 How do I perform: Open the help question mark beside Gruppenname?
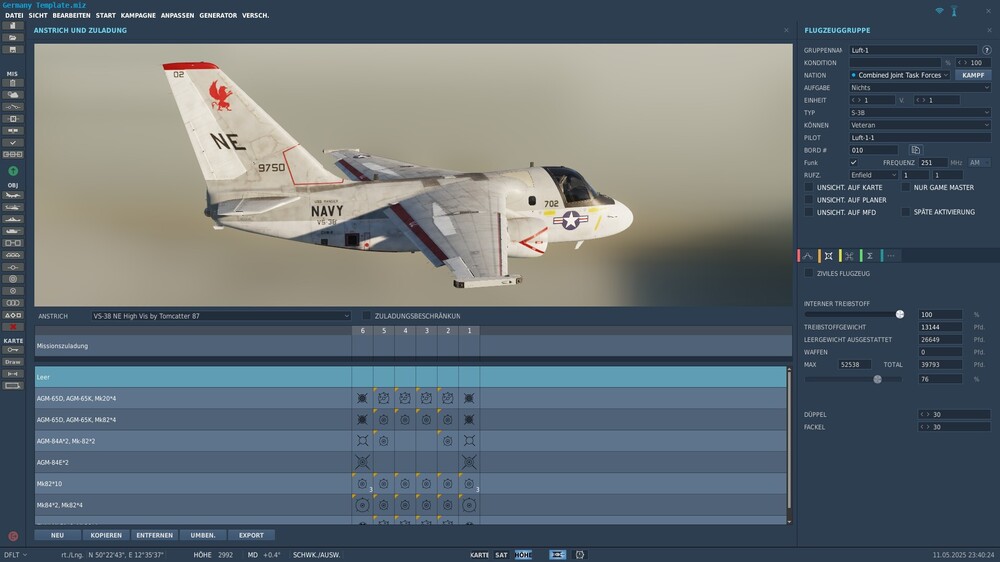click(986, 50)
